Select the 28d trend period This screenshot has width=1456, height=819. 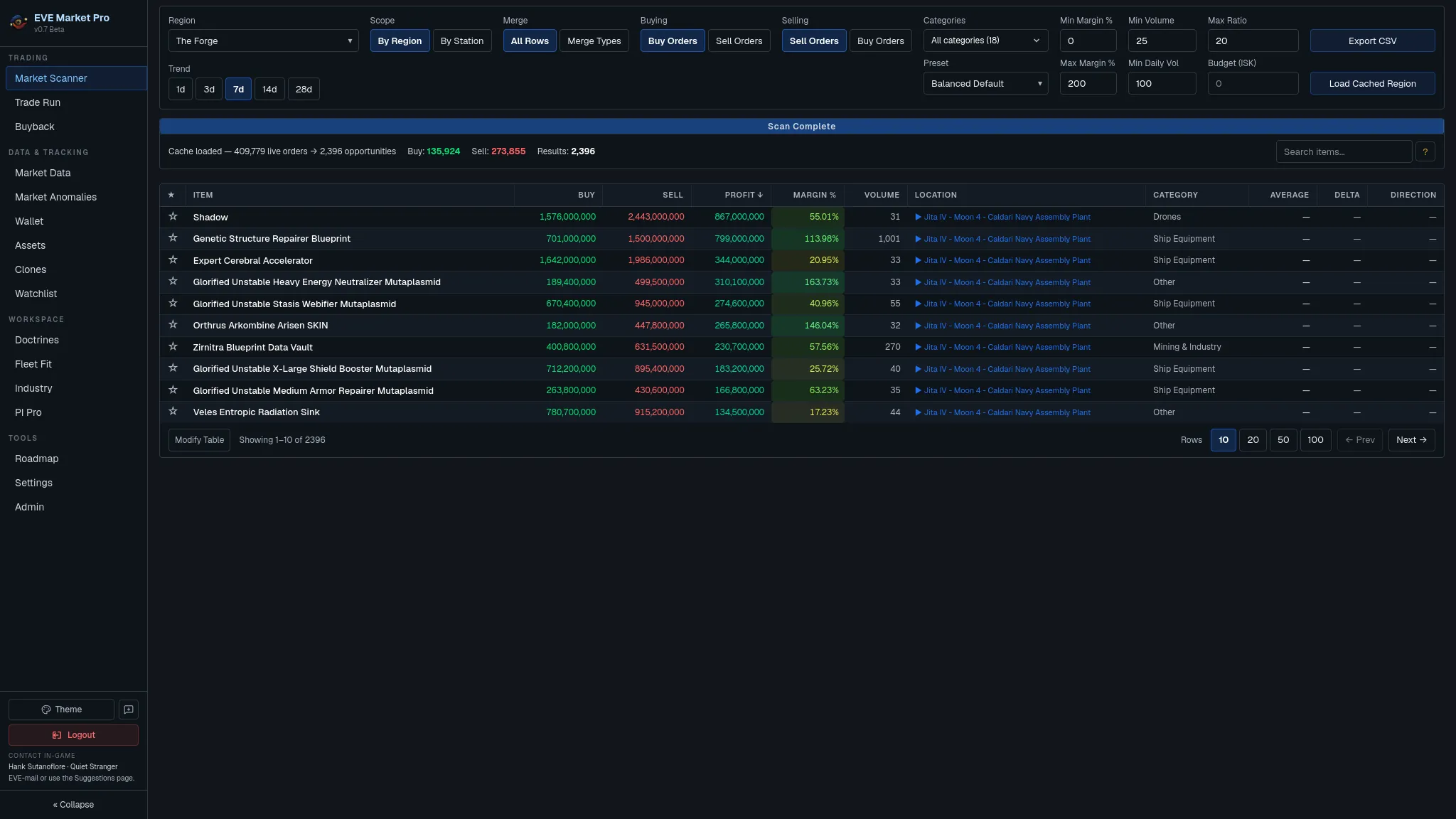point(304,89)
